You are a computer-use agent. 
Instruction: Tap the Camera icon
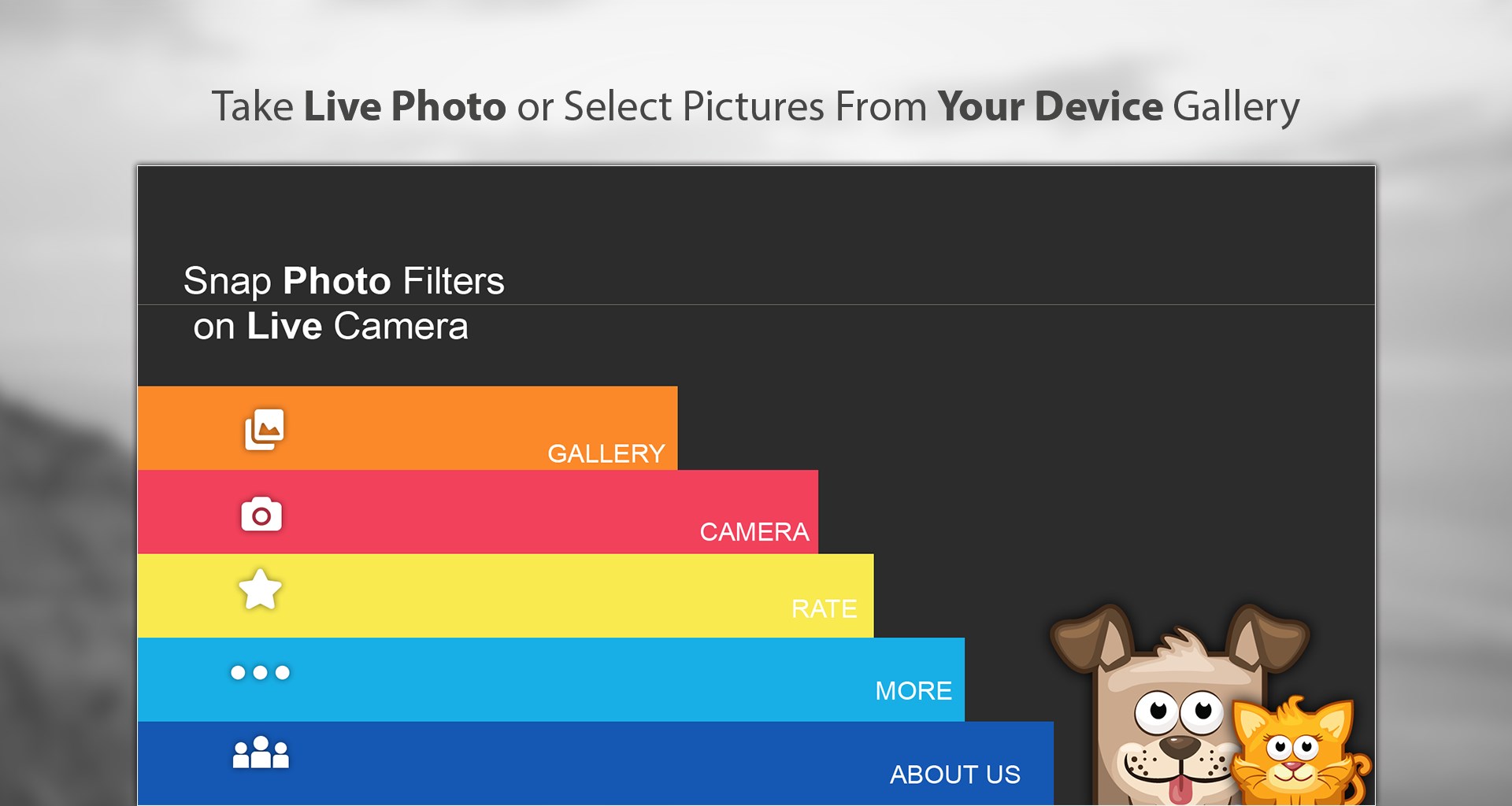261,514
